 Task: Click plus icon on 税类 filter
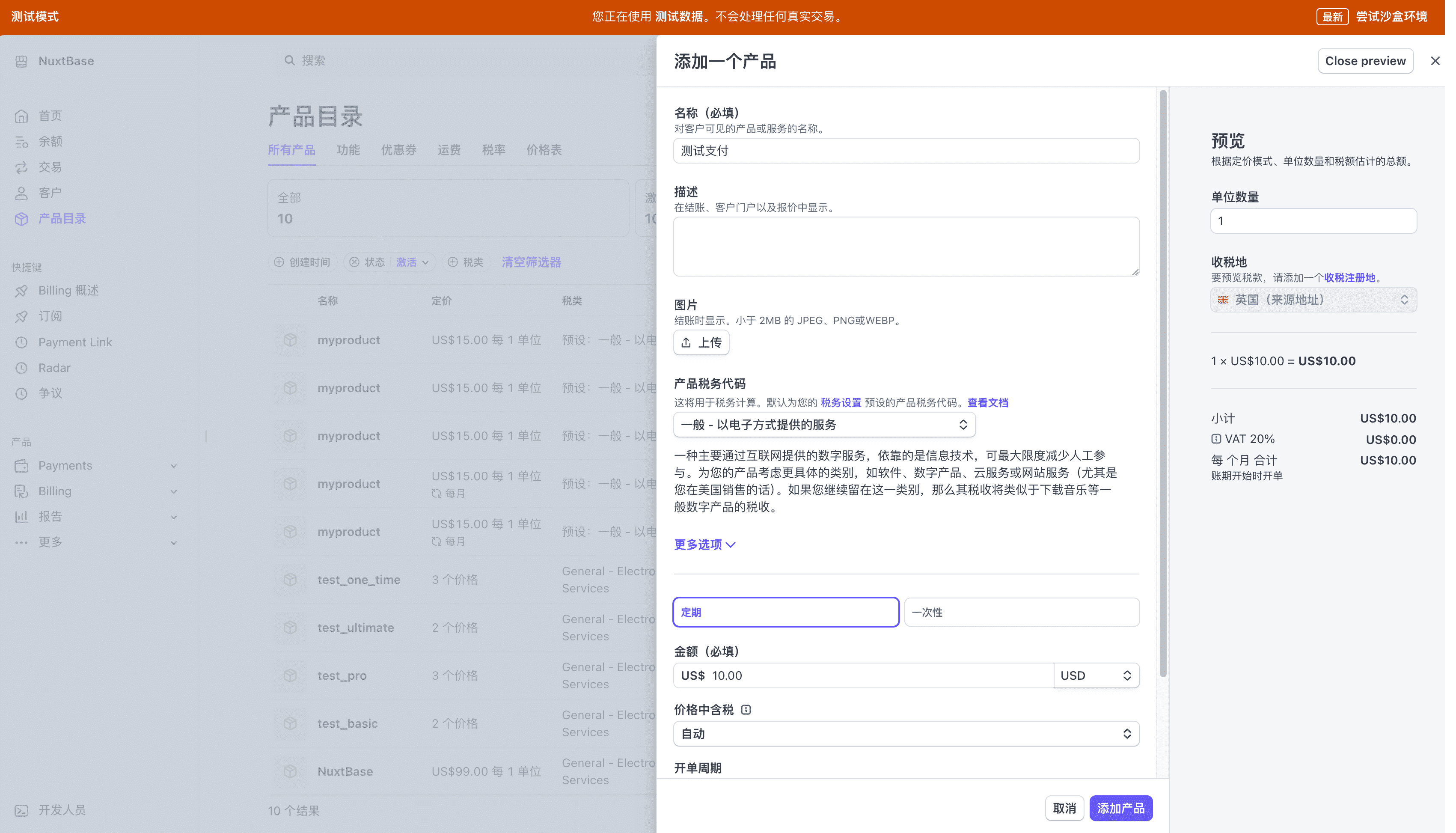452,262
